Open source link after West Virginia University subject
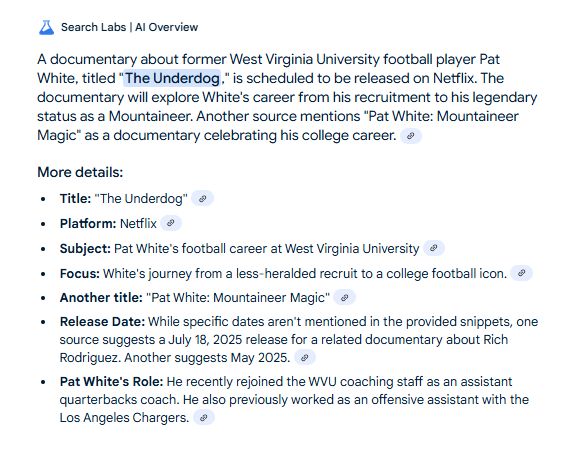This screenshot has height=461, width=566. pyautogui.click(x=434, y=248)
